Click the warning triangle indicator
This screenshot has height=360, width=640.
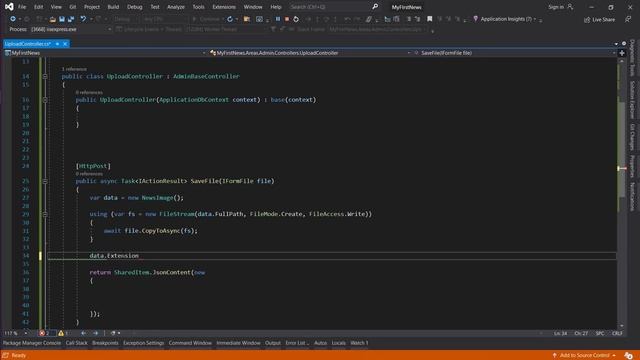(61, 333)
